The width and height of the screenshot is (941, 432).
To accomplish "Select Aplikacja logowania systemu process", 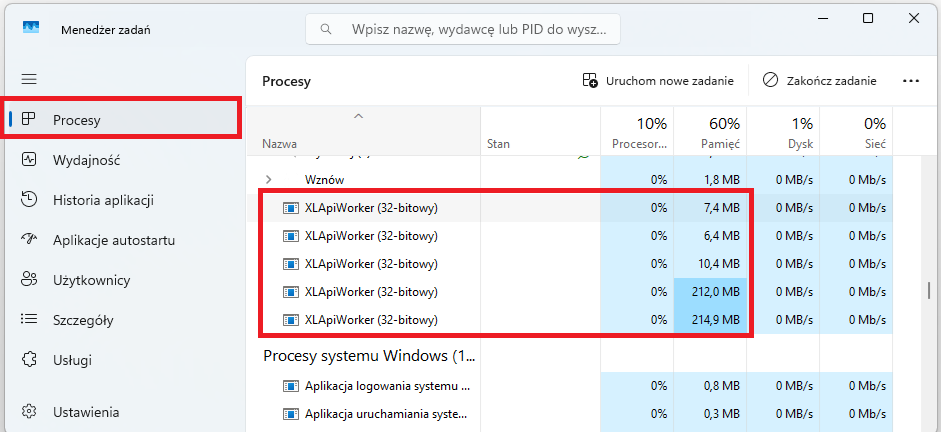I will pos(570,386).
